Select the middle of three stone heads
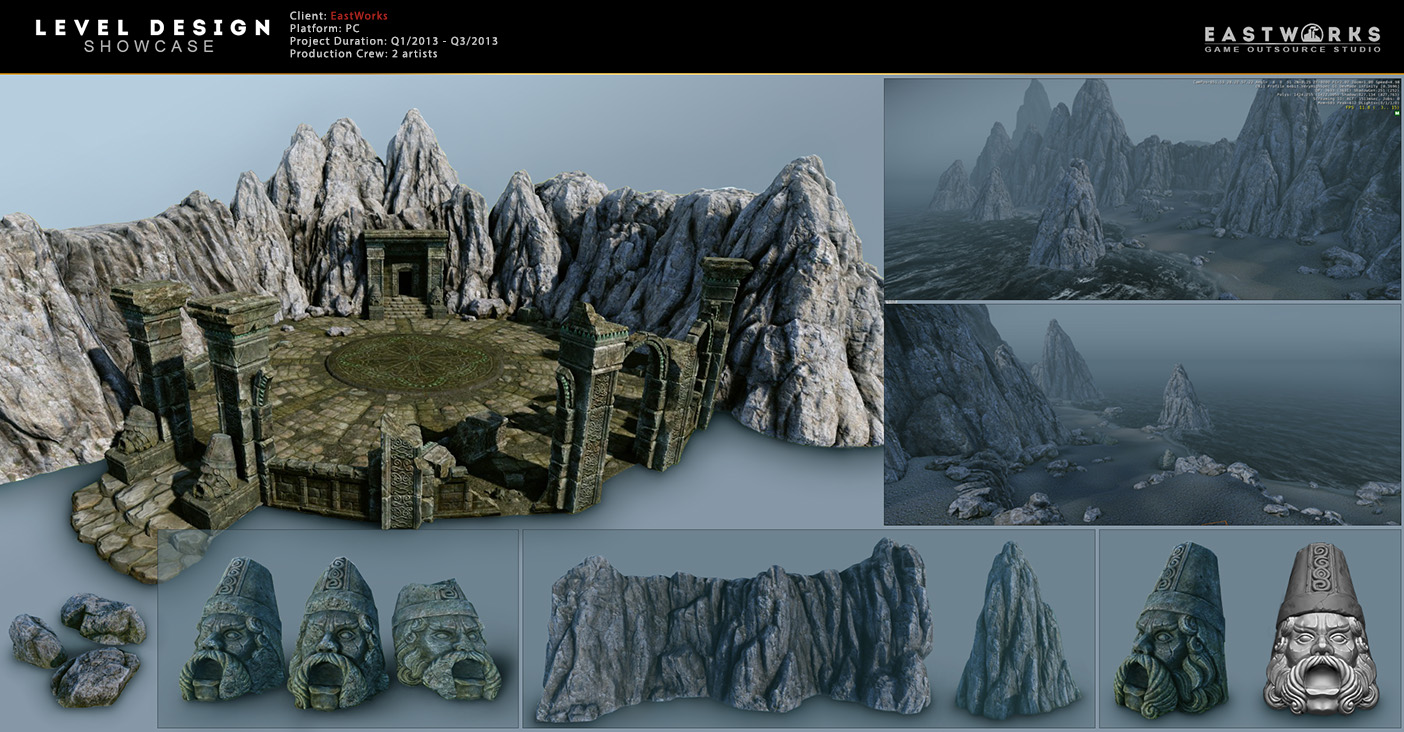 click(338, 632)
